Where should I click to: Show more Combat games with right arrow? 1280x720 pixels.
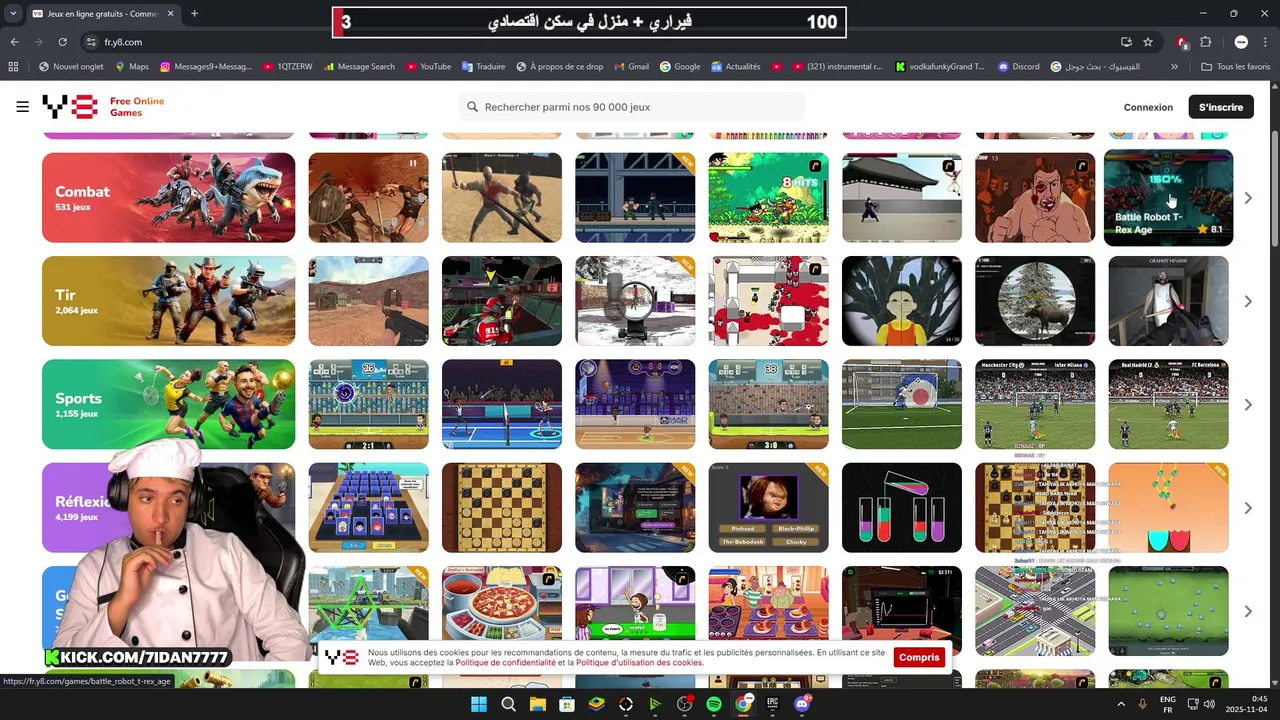point(1248,198)
